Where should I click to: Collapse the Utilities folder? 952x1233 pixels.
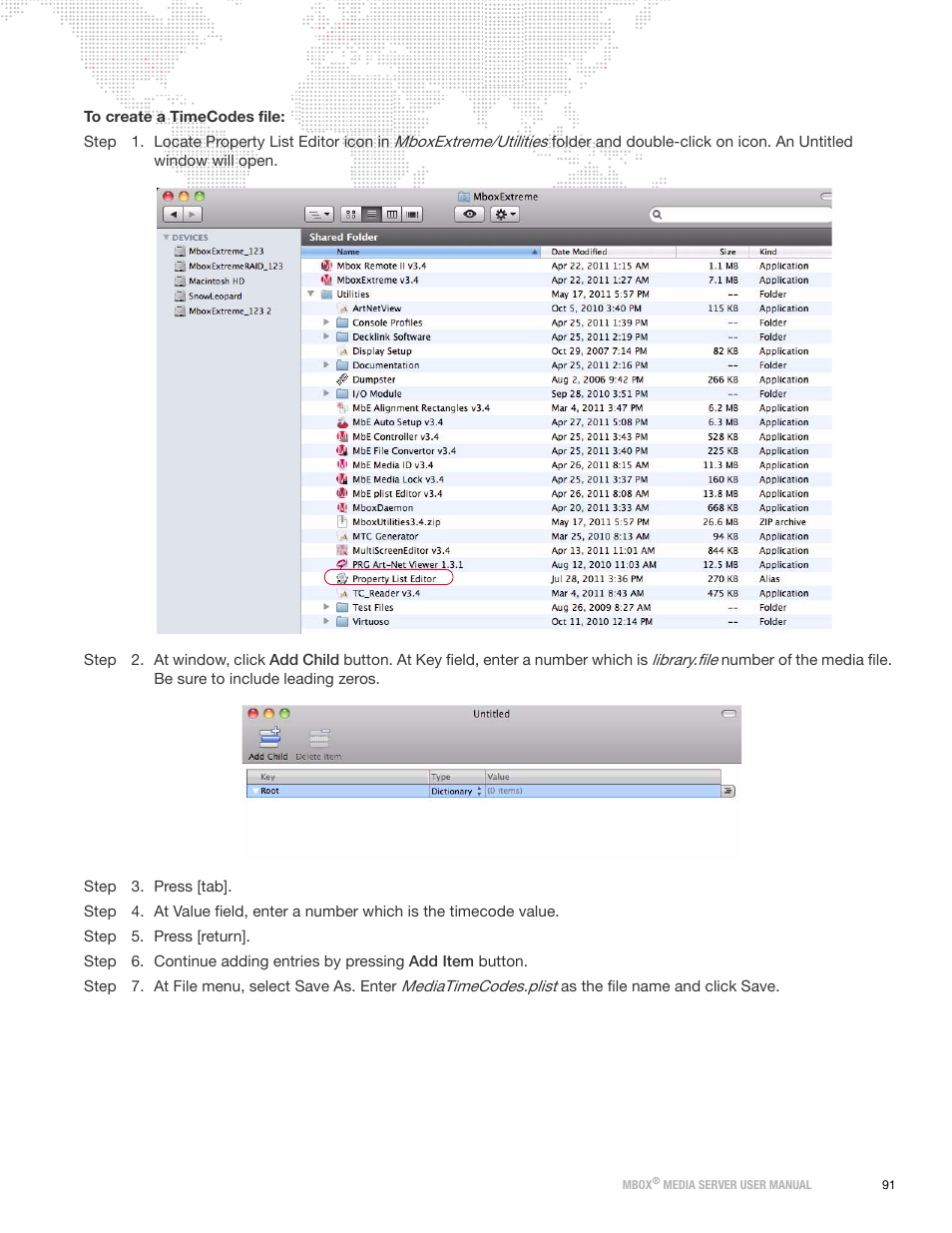pyautogui.click(x=310, y=295)
